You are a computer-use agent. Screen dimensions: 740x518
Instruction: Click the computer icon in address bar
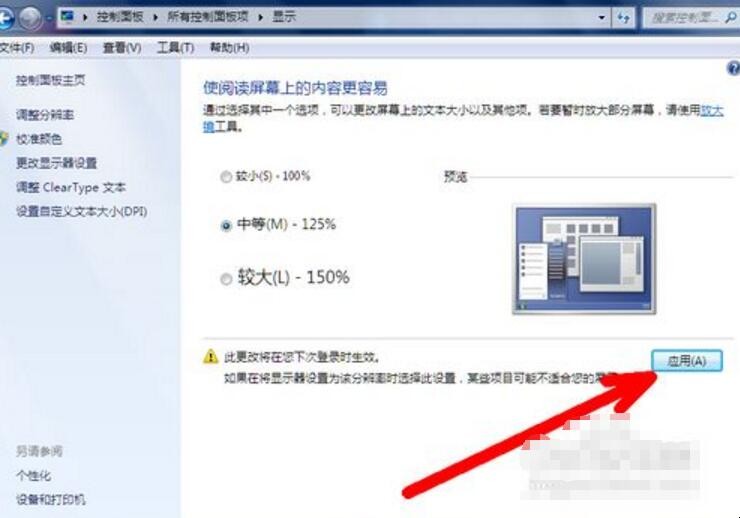[x=67, y=17]
